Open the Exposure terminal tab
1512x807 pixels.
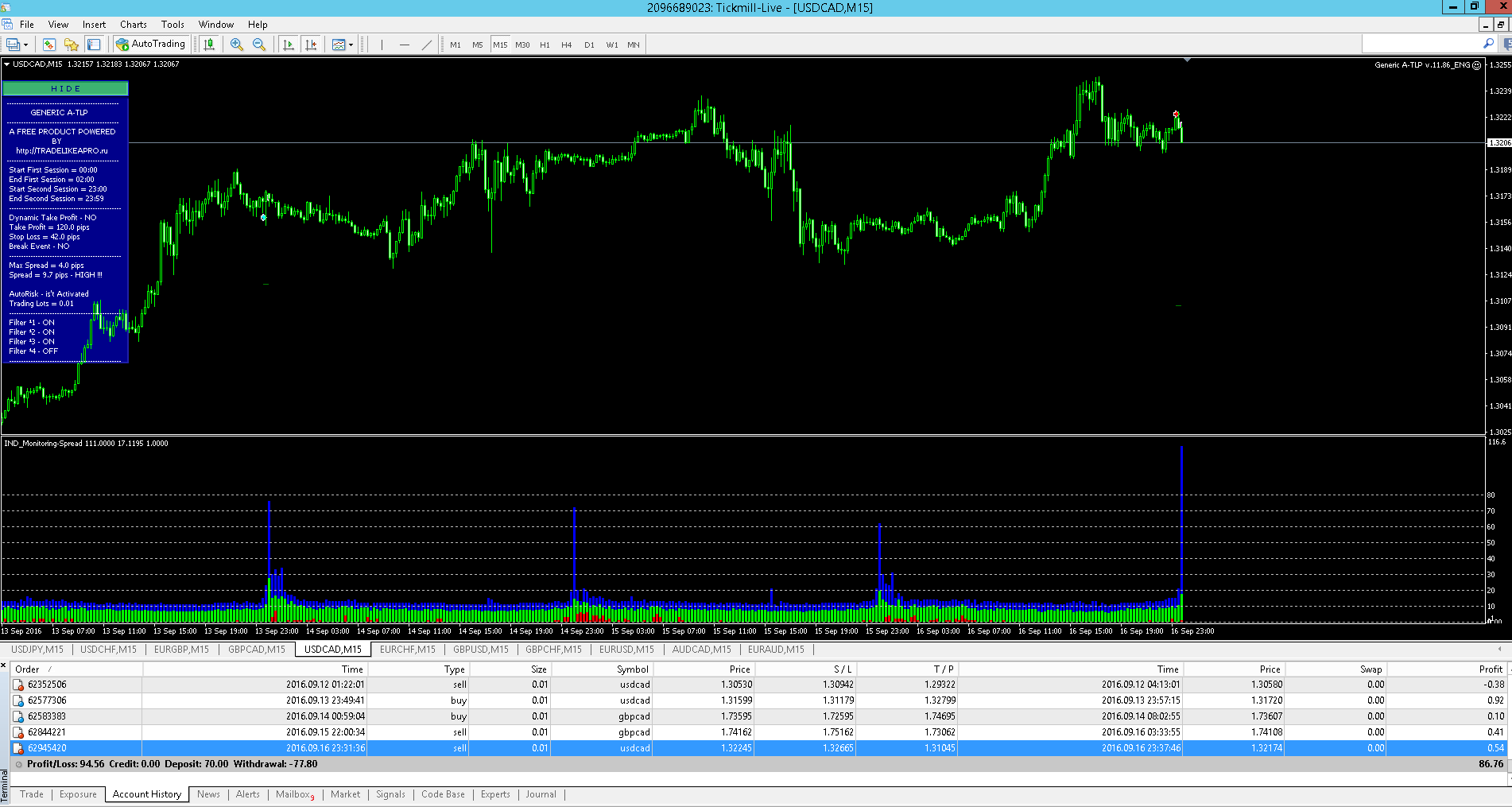click(x=78, y=794)
